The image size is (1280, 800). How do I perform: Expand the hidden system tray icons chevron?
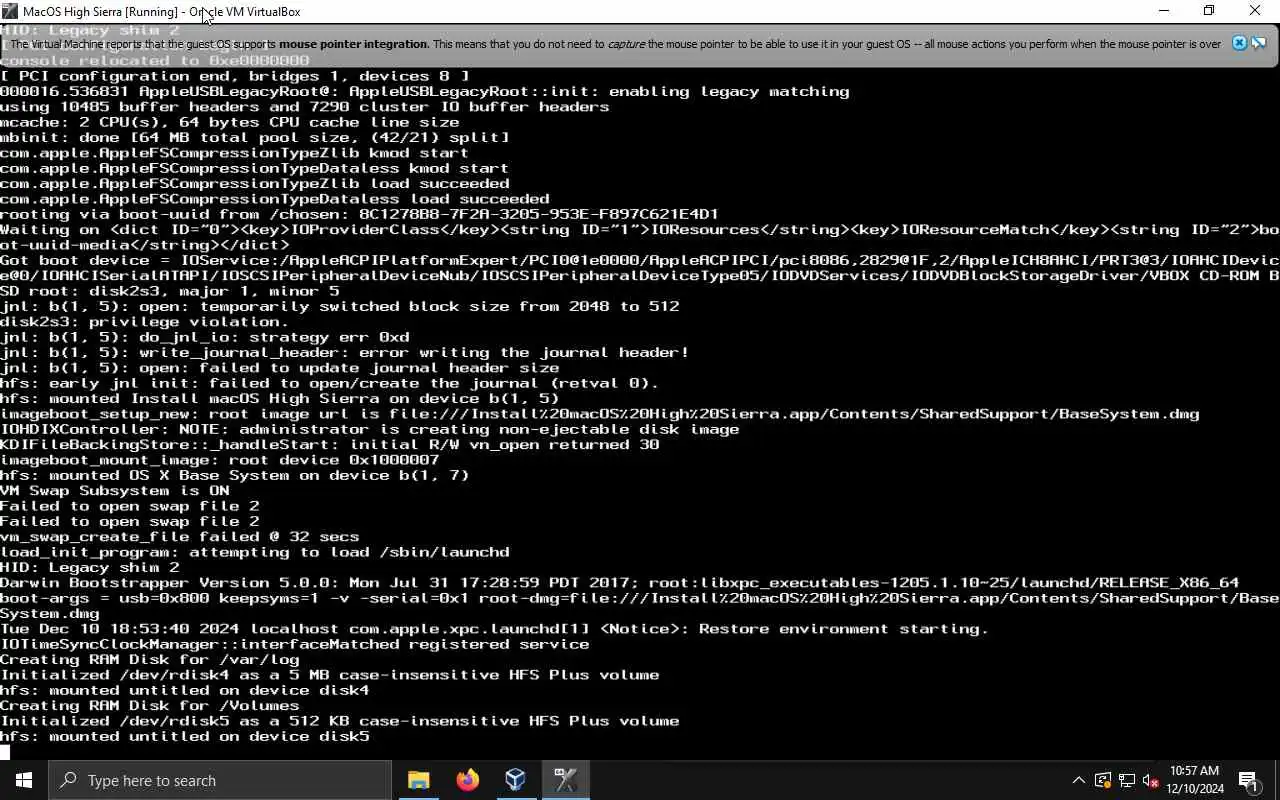tap(1078, 780)
